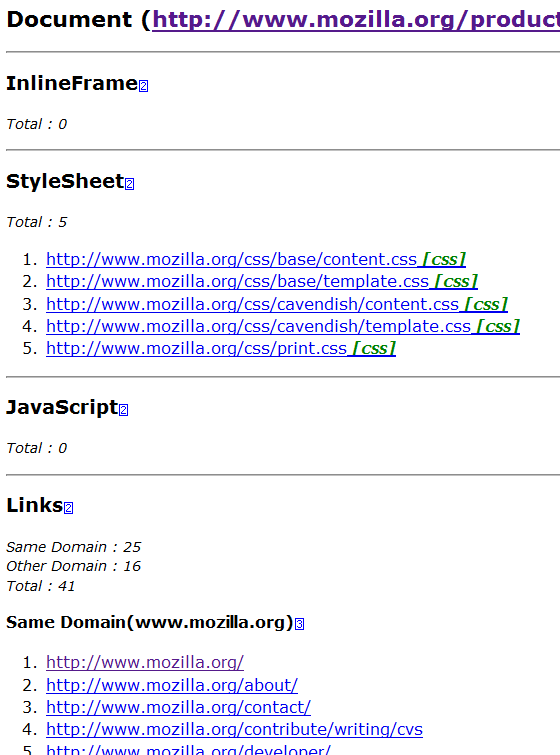
Task: Click the [css] tag after cavendish/template.css
Action: point(498,326)
